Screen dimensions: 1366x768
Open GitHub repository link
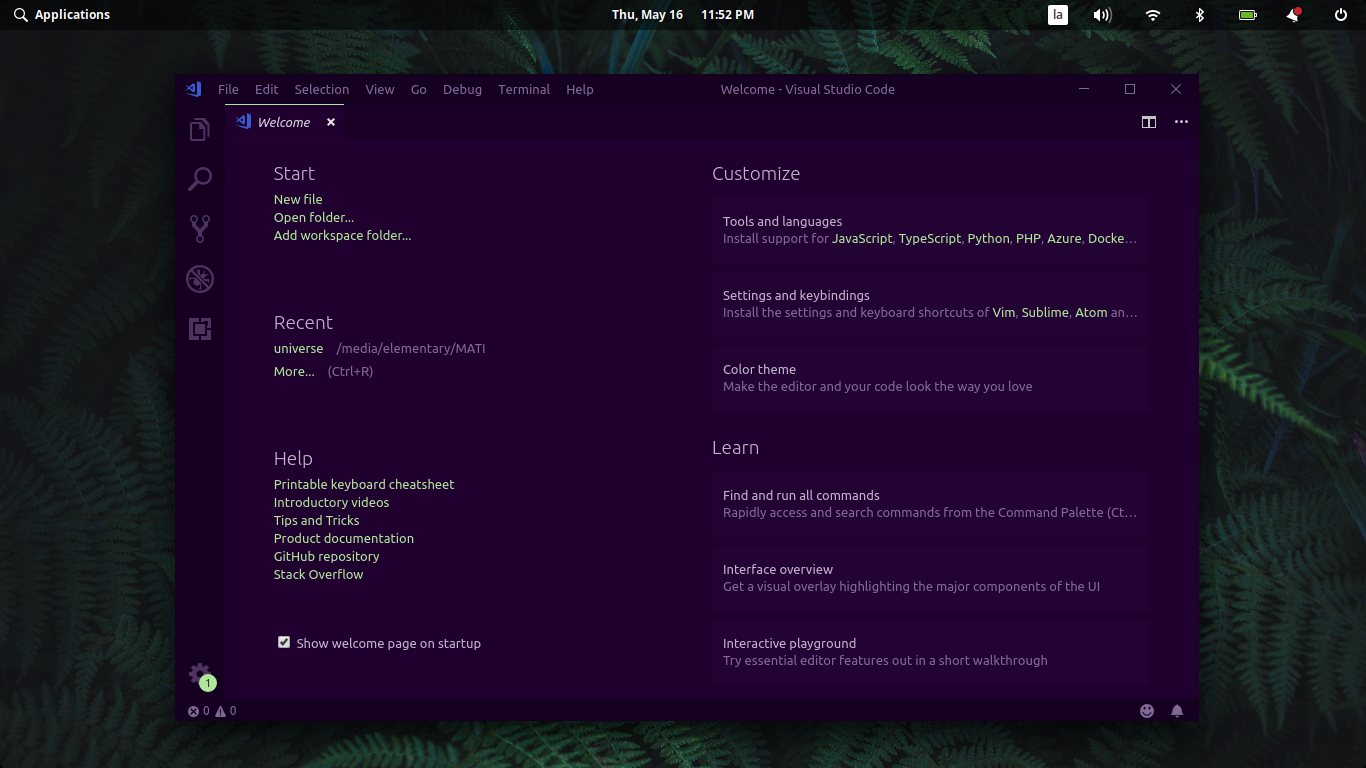pos(327,556)
